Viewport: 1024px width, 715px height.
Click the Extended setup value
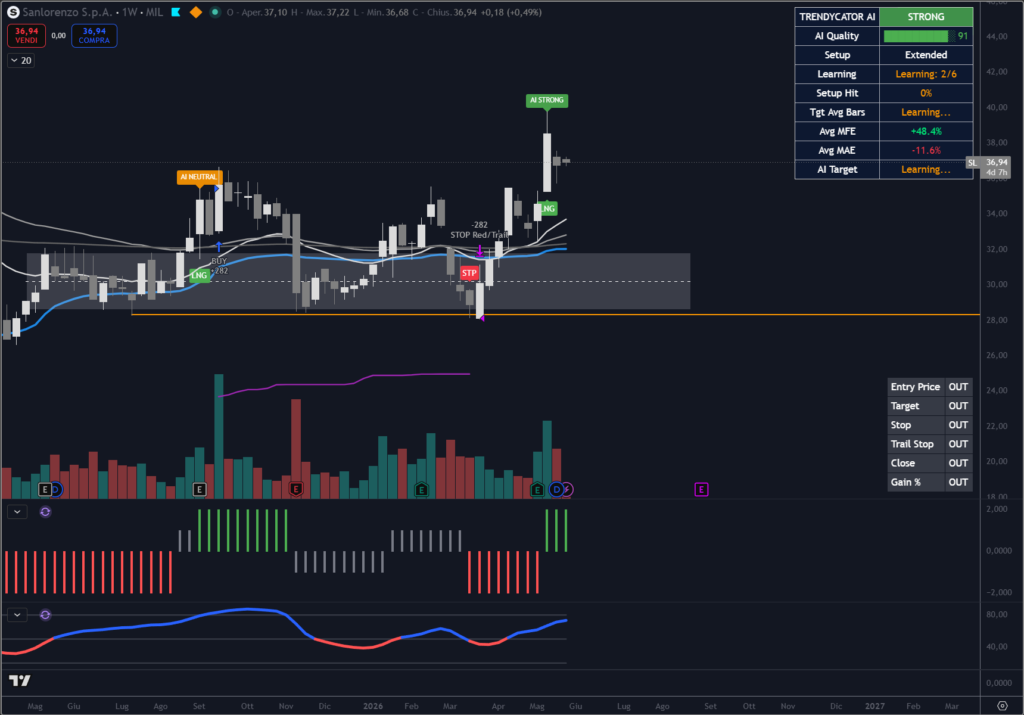coord(925,55)
